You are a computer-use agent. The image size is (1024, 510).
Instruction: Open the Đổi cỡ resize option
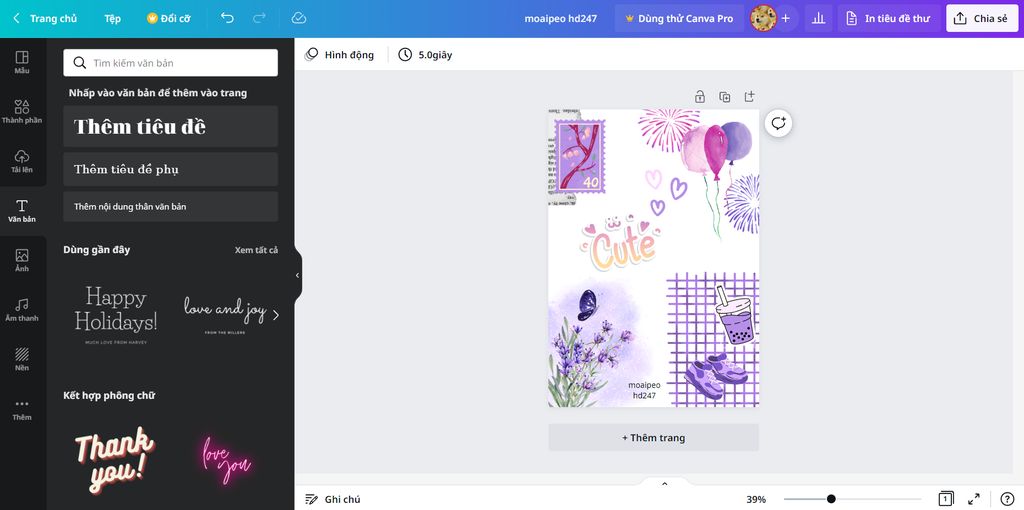tap(168, 18)
